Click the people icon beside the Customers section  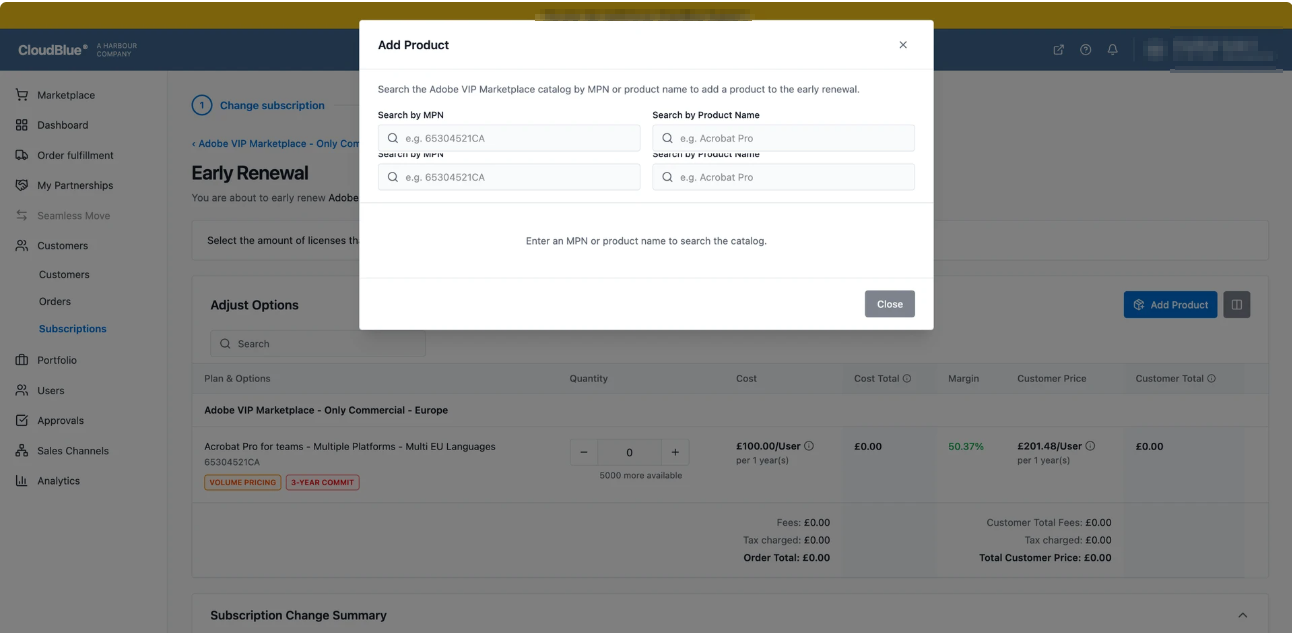pos(22,245)
